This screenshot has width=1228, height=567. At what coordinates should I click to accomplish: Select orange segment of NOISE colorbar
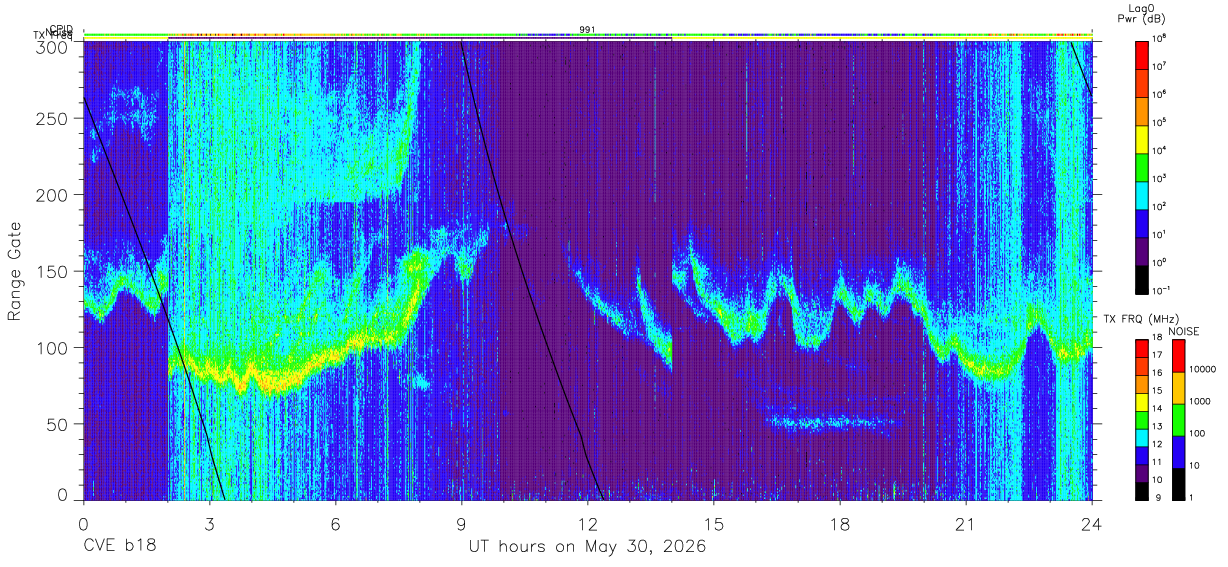(x=1178, y=388)
